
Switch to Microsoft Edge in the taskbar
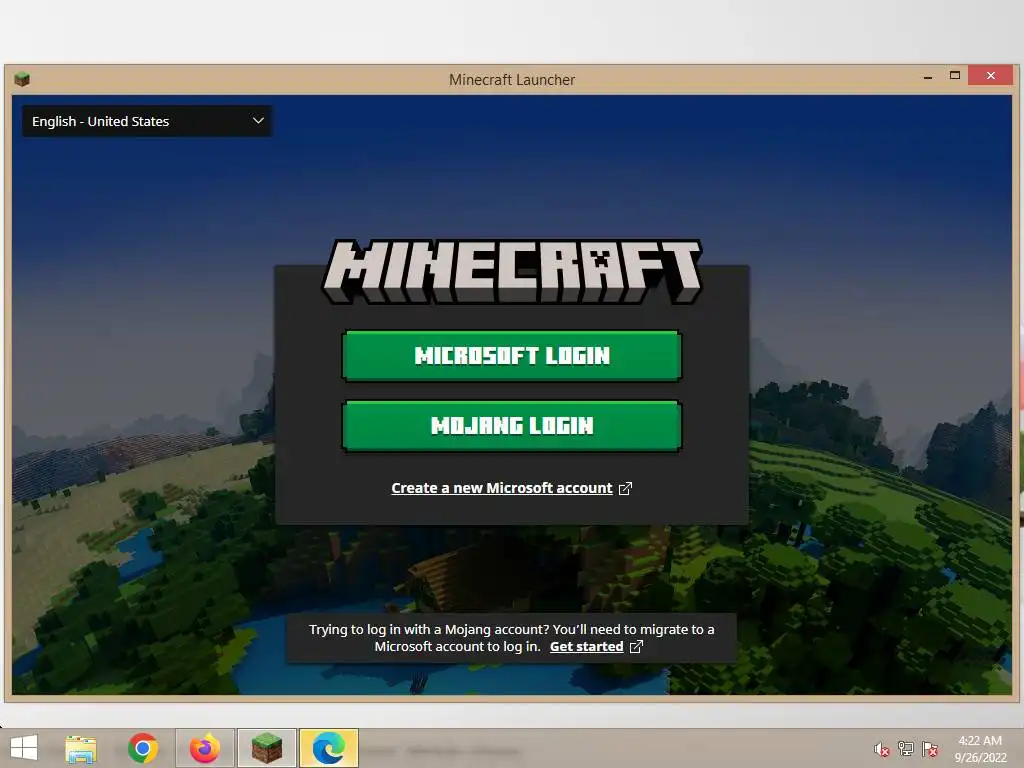coord(328,748)
